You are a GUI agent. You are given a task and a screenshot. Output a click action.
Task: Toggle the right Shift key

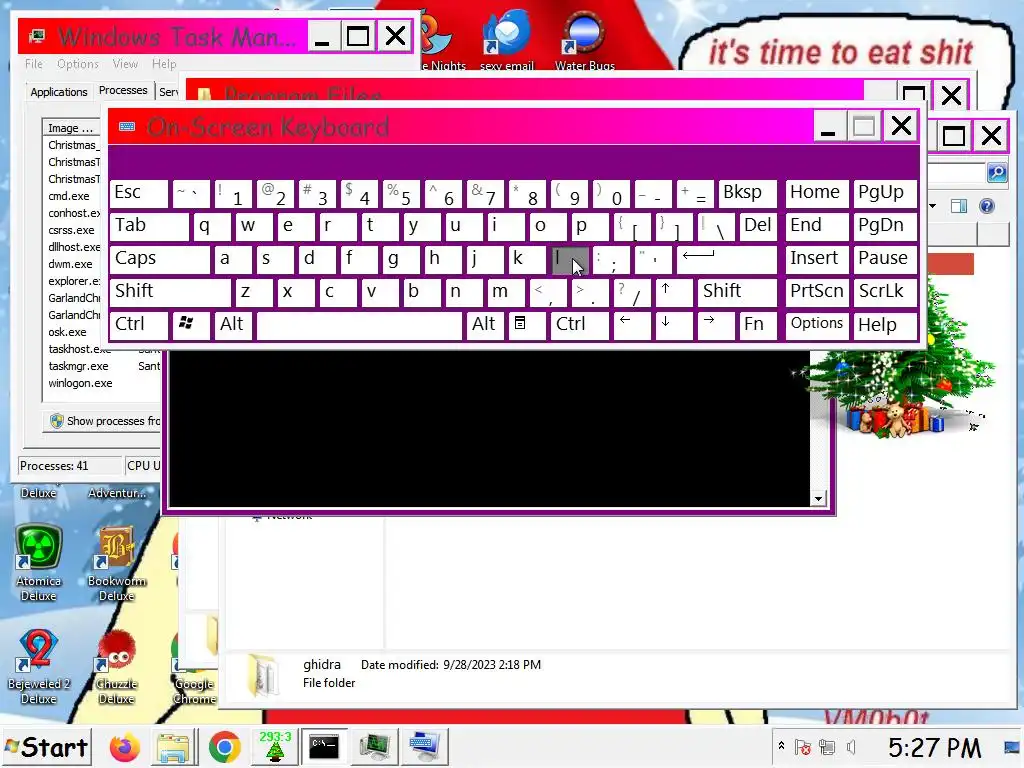coord(737,292)
